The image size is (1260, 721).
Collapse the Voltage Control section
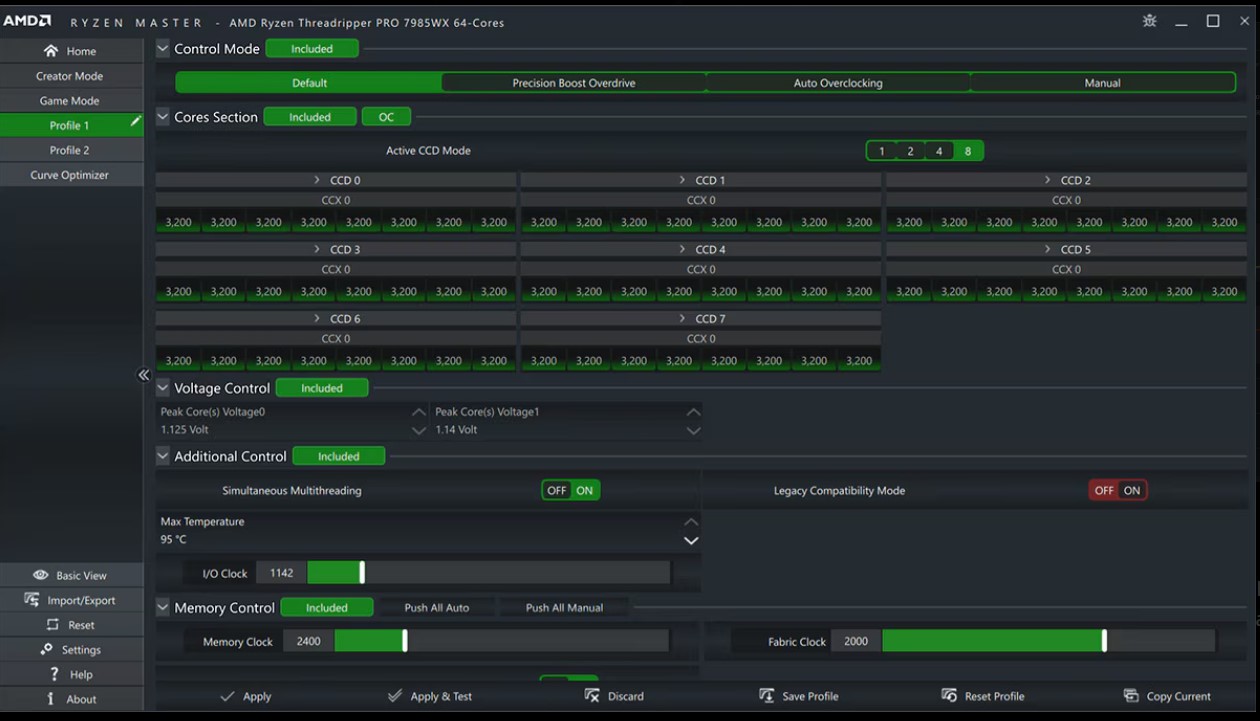pyautogui.click(x=163, y=388)
